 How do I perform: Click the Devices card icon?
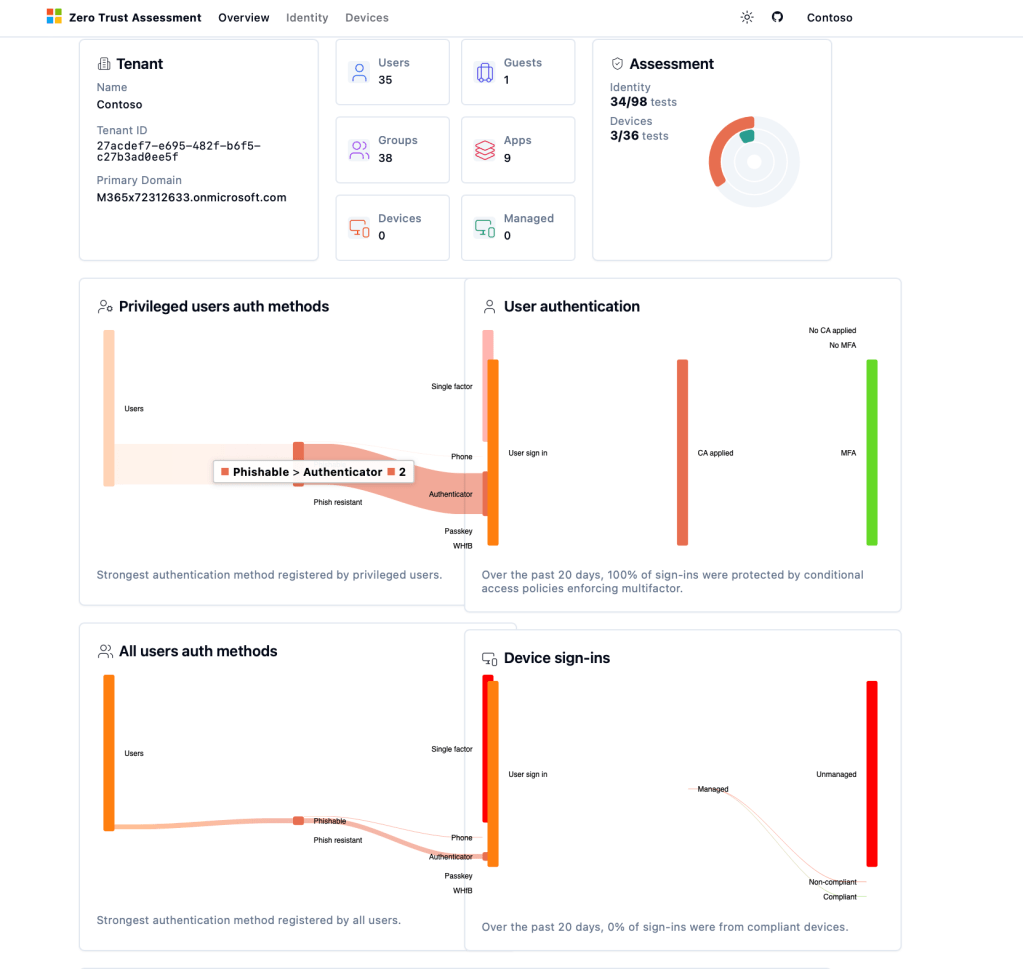[x=359, y=228]
